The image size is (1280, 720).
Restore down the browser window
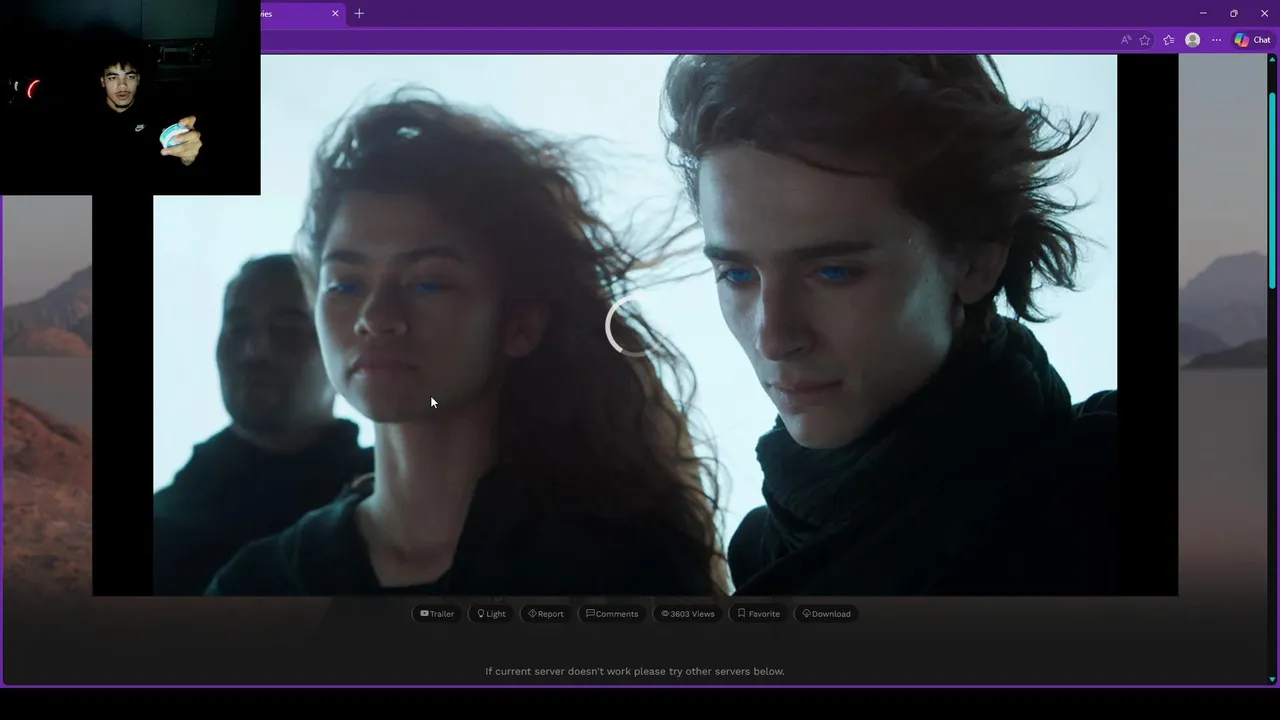pyautogui.click(x=1233, y=13)
